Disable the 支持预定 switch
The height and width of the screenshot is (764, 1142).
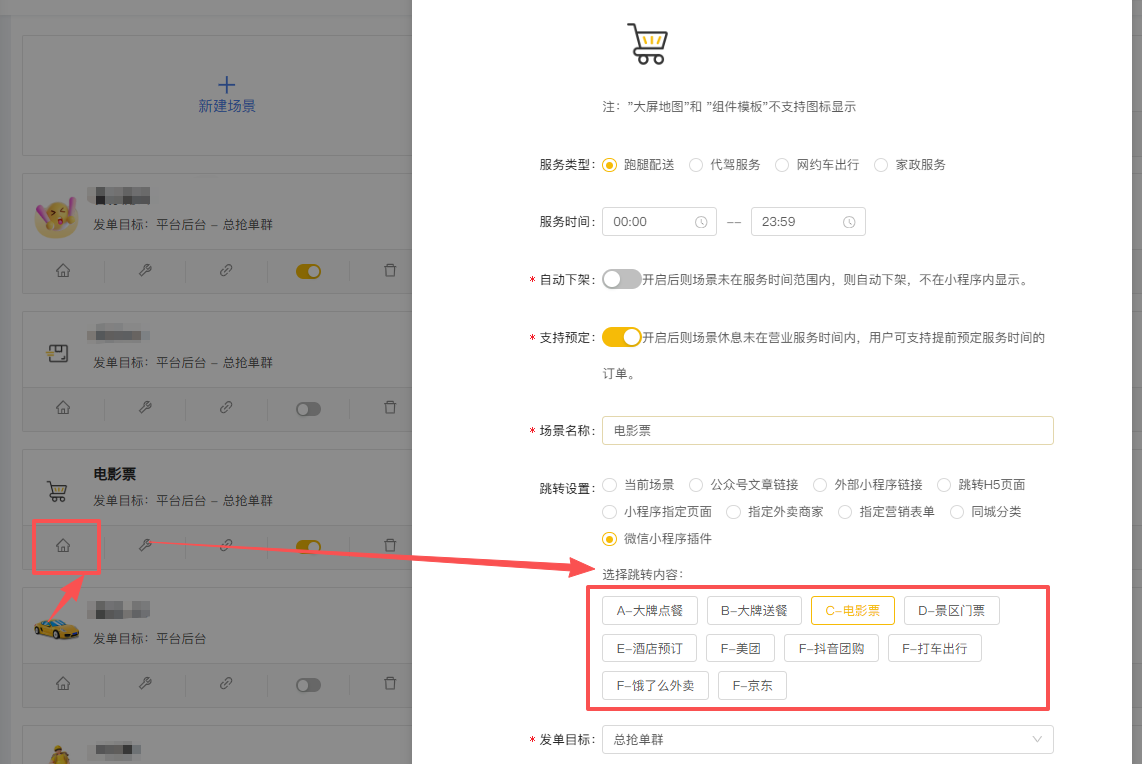pos(621,338)
